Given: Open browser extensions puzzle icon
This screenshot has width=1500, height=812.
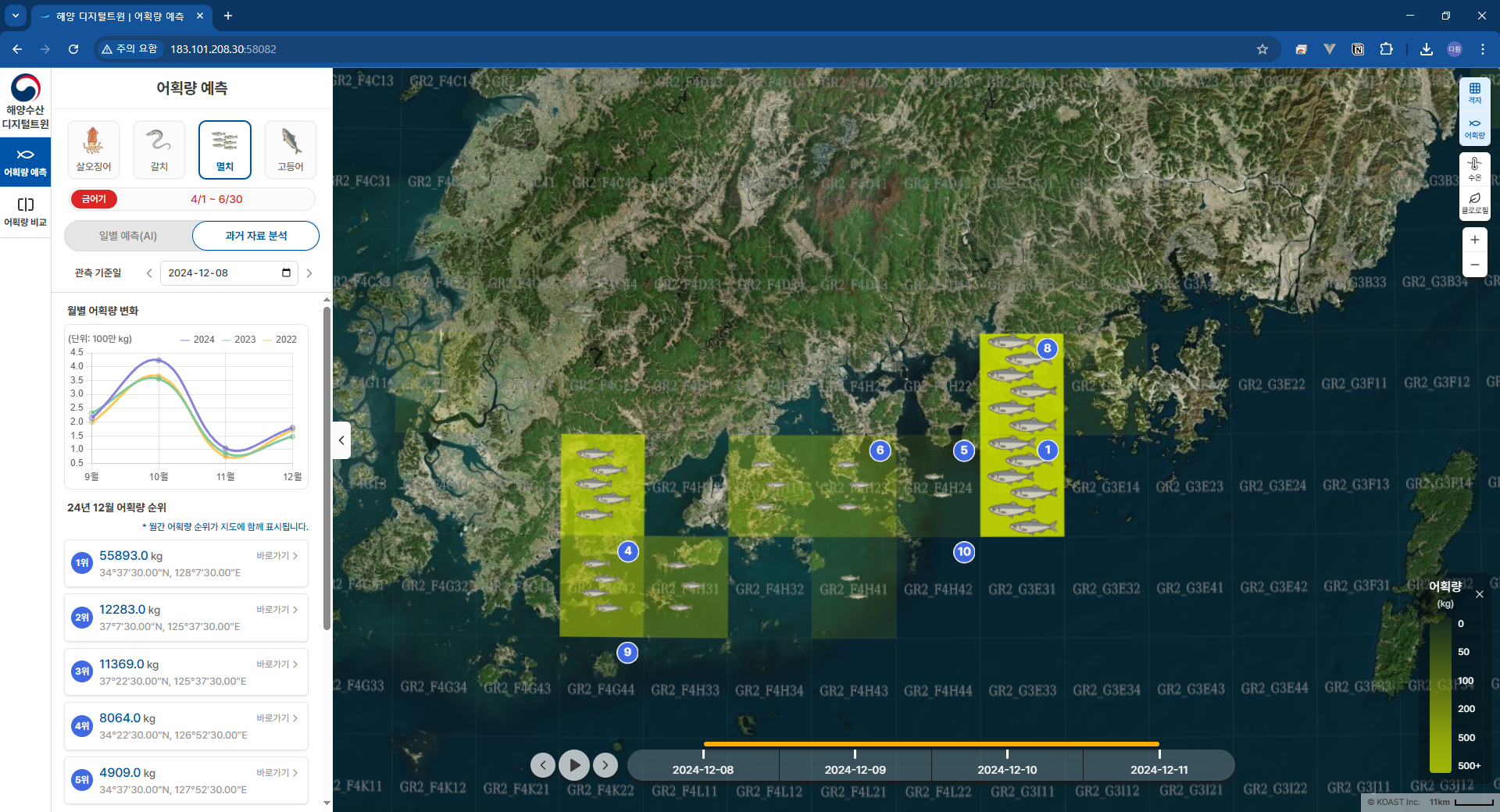Looking at the screenshot, I should click(1386, 49).
